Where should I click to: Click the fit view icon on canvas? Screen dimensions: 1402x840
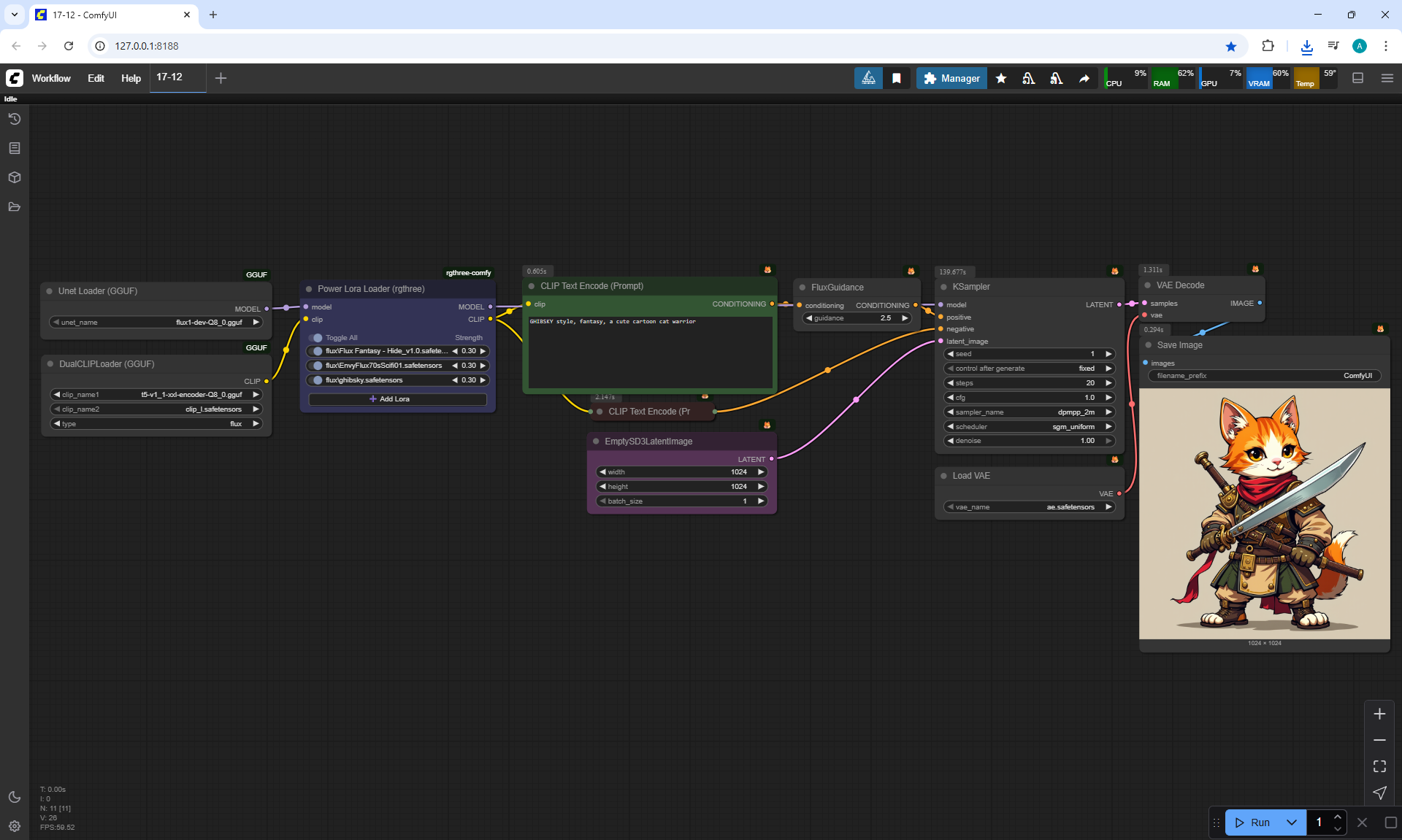tap(1379, 766)
